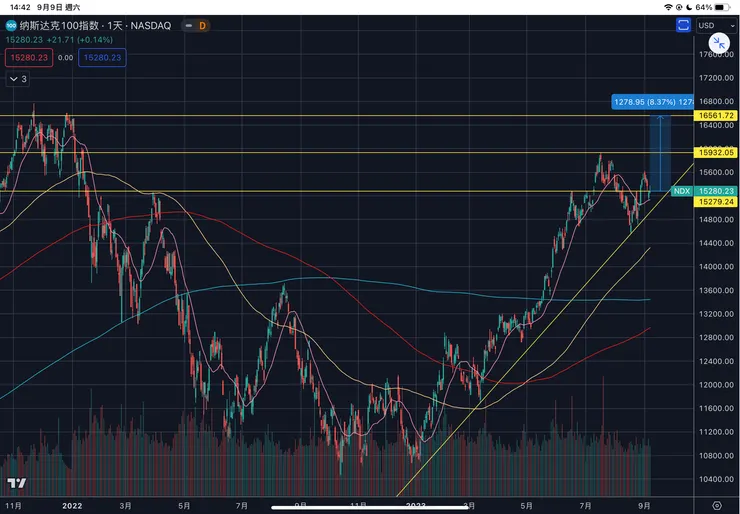This screenshot has height=514, width=740.
Task: Click the blue price range measurement box
Action: [x=660, y=153]
